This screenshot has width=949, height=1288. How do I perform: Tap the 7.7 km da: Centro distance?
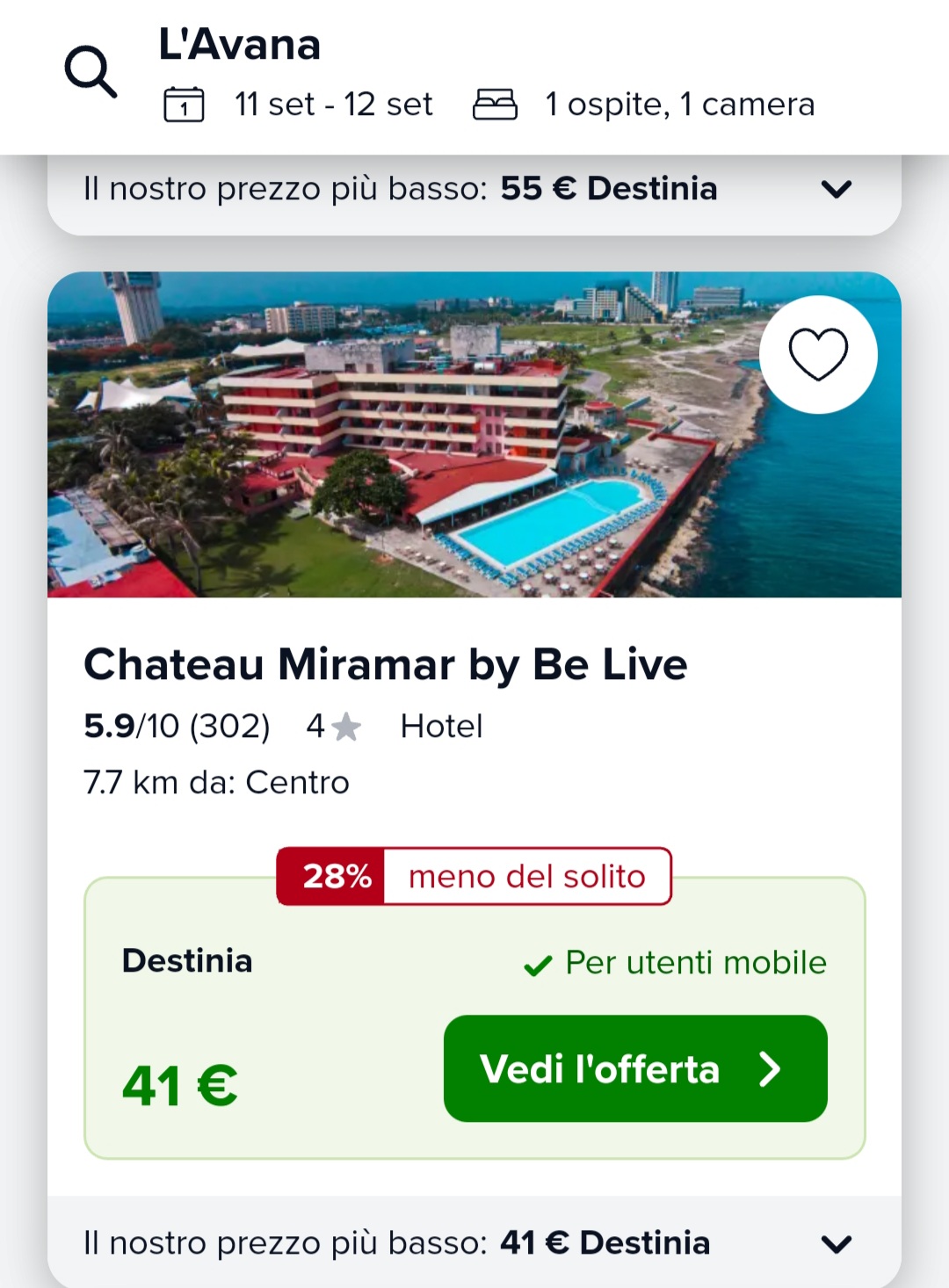[216, 782]
